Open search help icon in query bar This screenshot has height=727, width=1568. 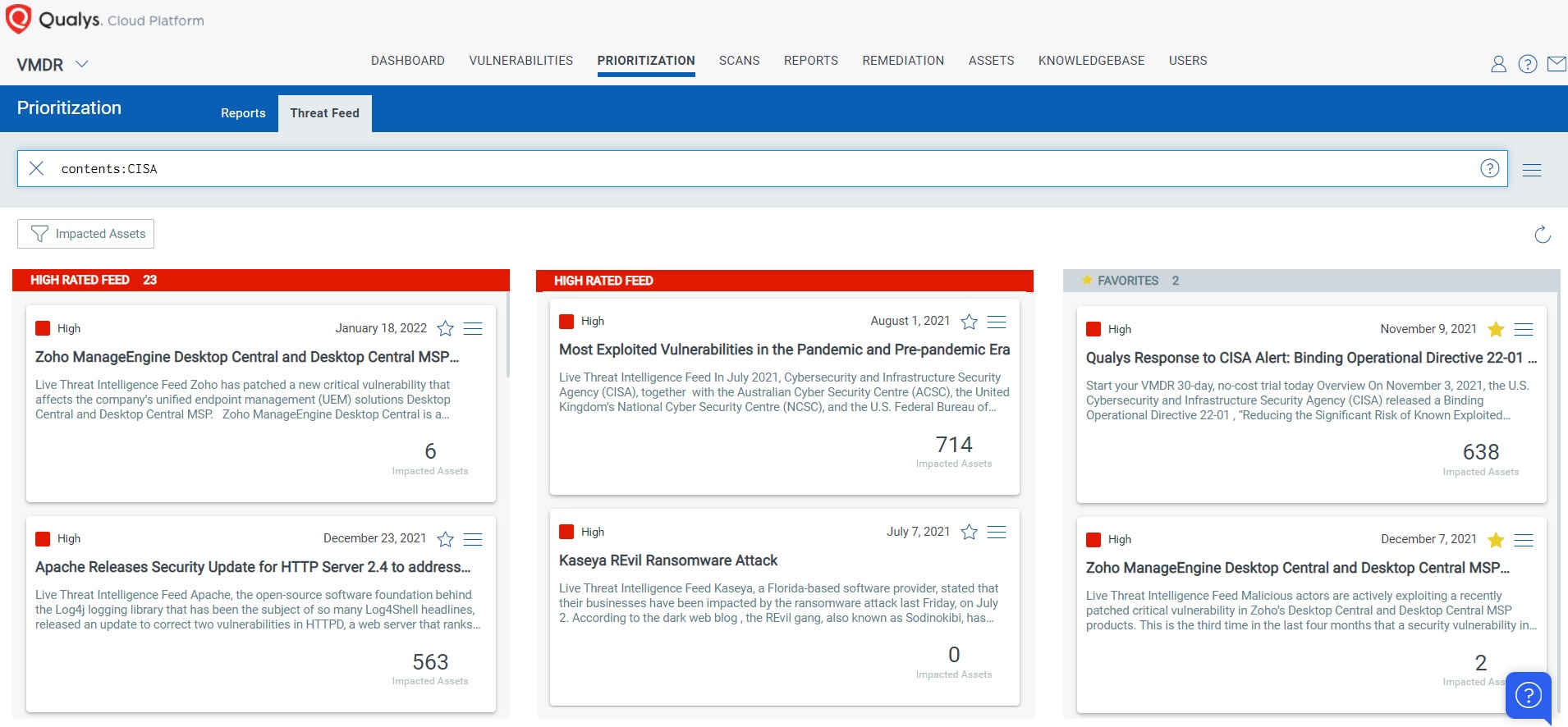(x=1490, y=168)
